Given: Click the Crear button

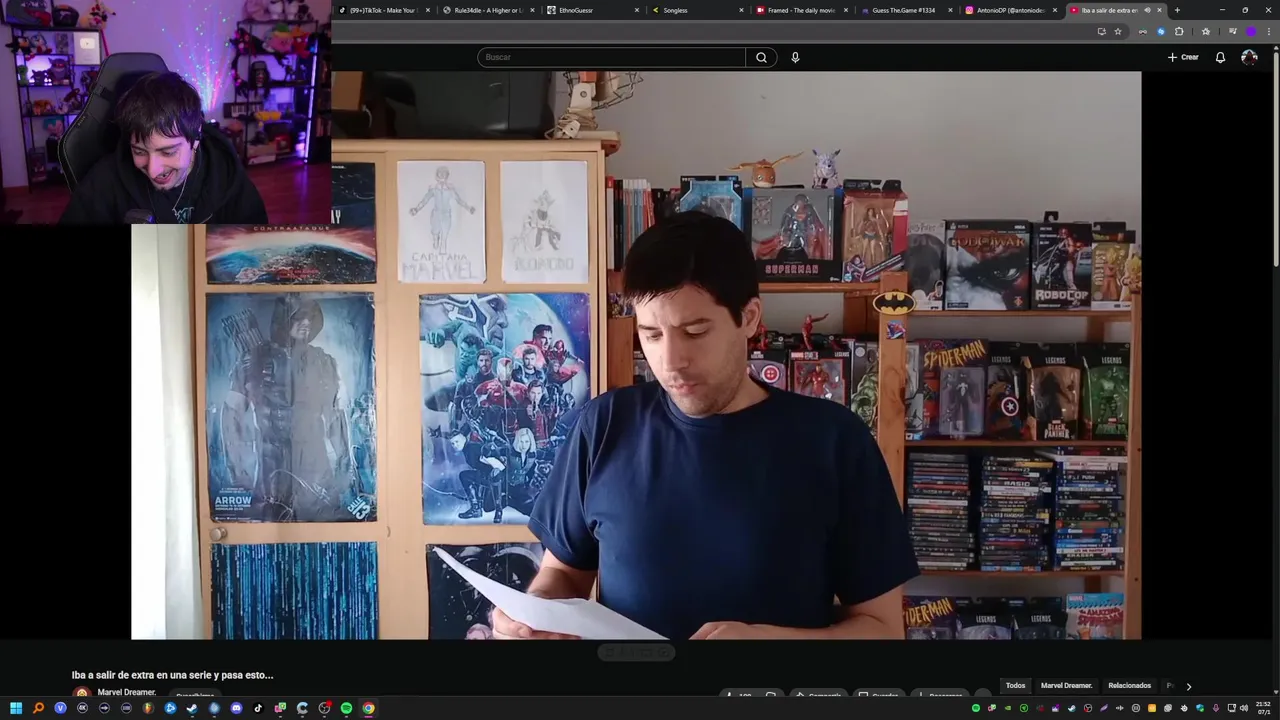Looking at the screenshot, I should [x=1183, y=57].
